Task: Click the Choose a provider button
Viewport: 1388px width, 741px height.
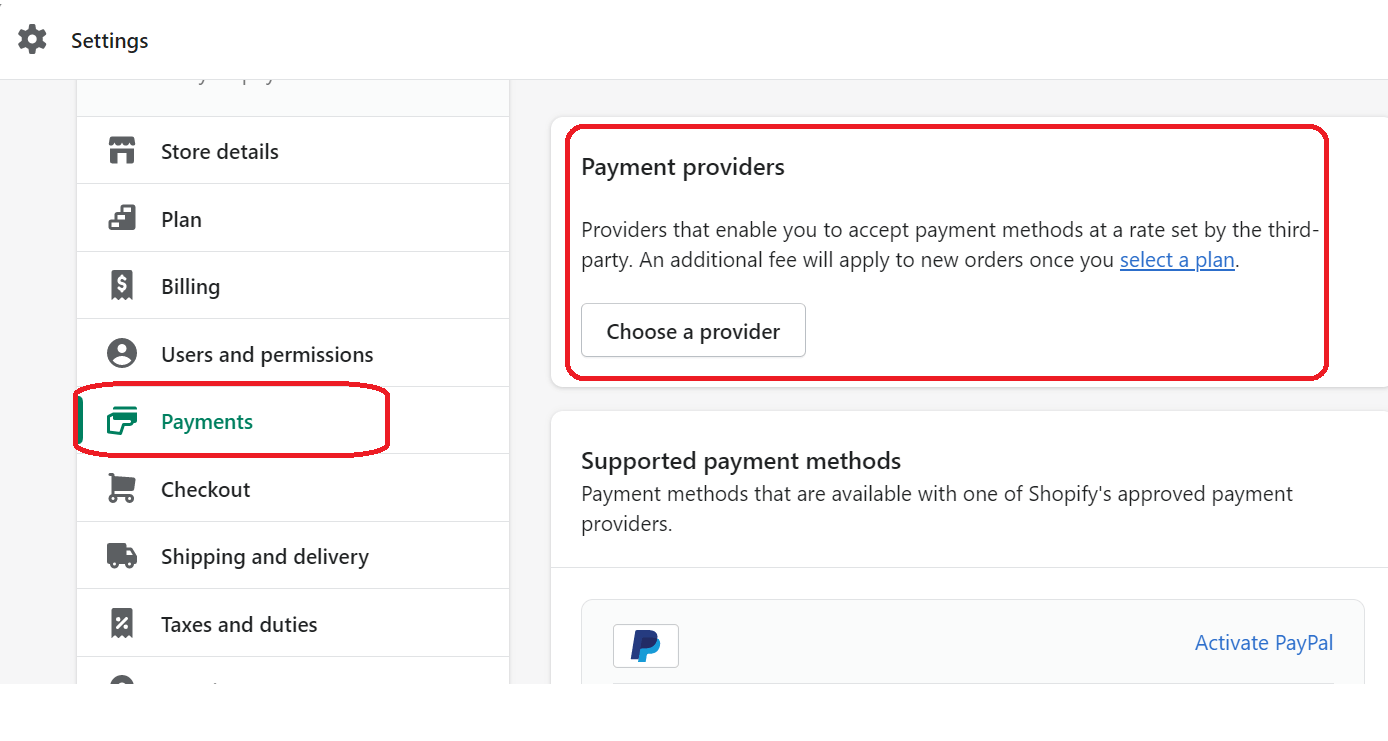Action: (x=692, y=330)
